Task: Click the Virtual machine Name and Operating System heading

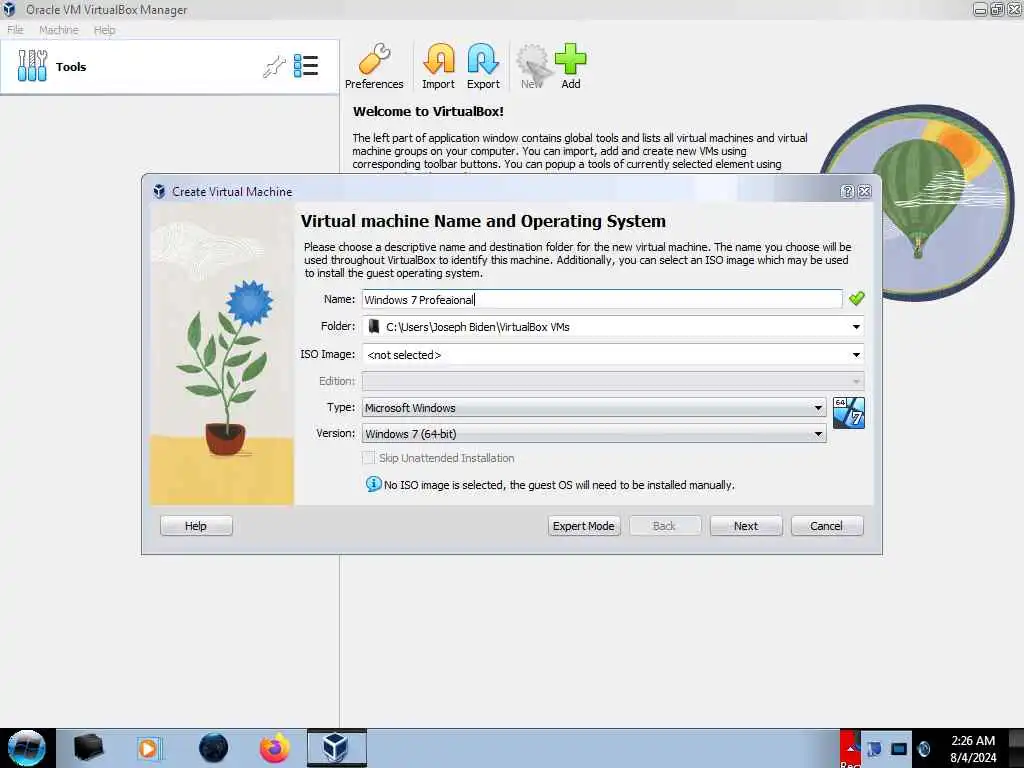Action: pos(483,221)
